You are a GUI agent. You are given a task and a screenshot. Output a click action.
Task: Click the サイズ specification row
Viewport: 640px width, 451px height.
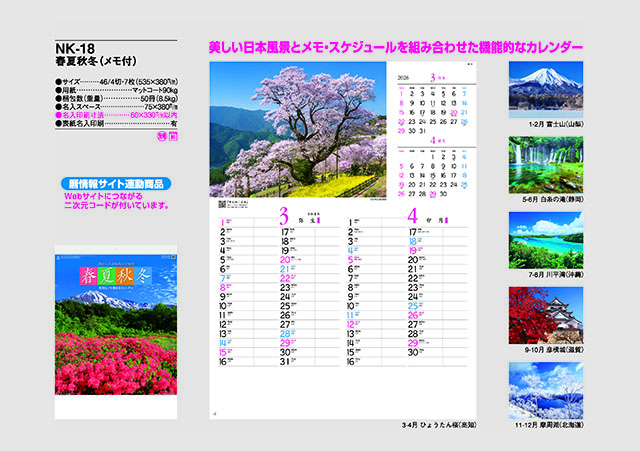tap(116, 82)
